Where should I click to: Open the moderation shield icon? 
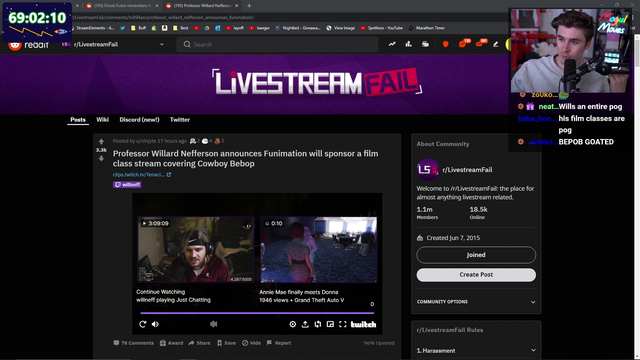tap(445, 44)
